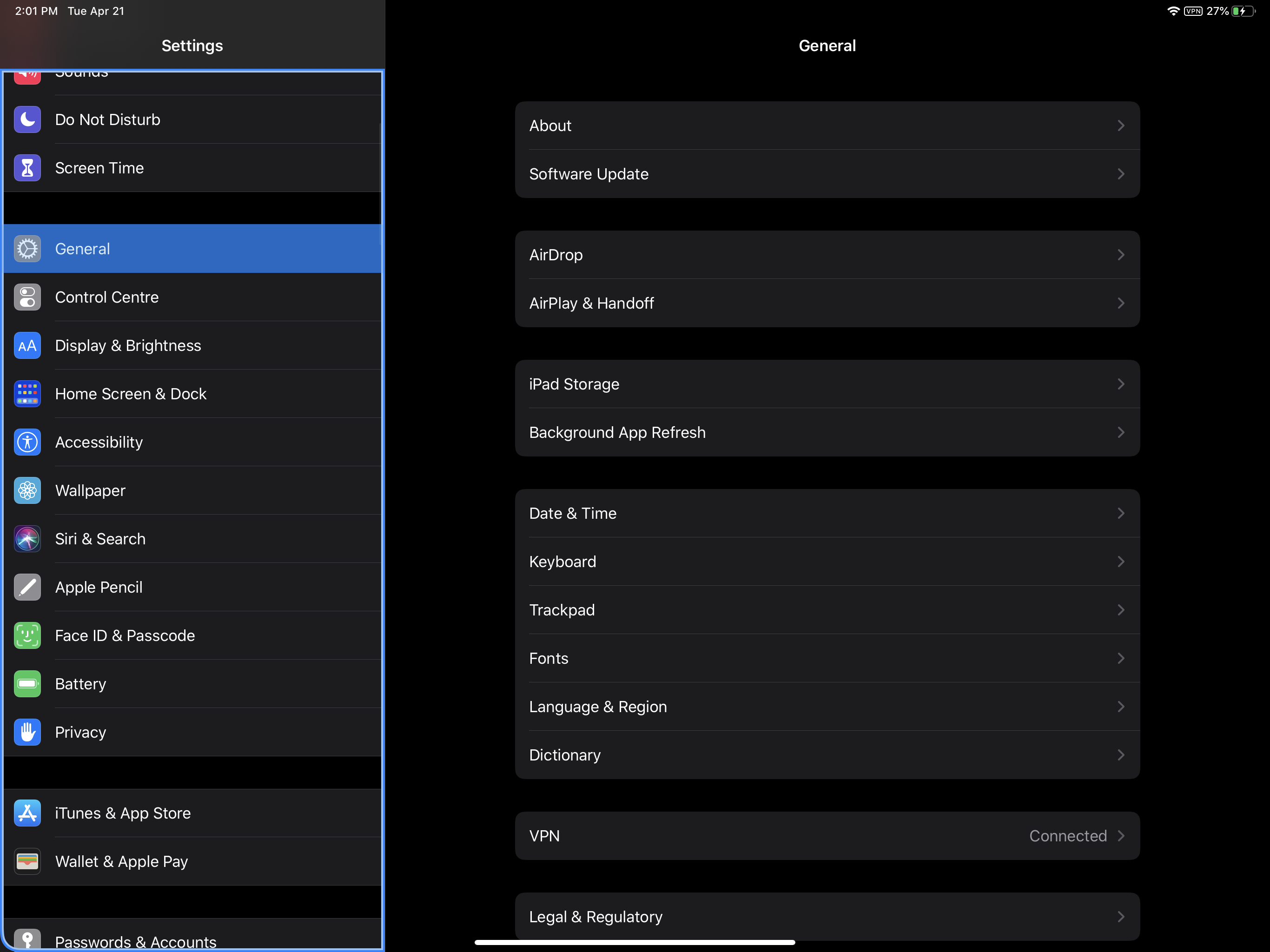The width and height of the screenshot is (1270, 952).
Task: Tap the Wallpaper flower icon
Action: 27,490
